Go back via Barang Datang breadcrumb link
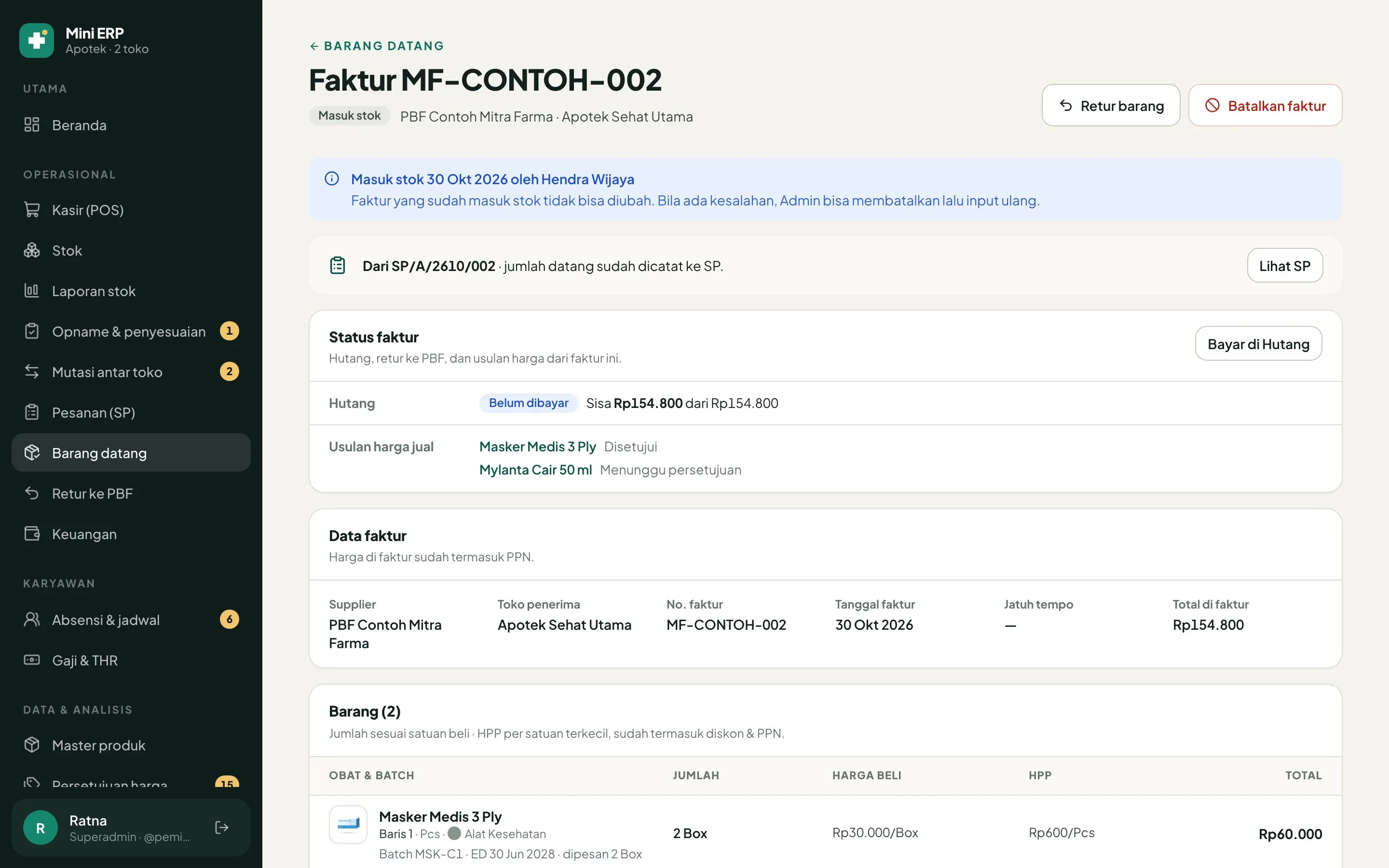This screenshot has height=868, width=1389. (377, 46)
